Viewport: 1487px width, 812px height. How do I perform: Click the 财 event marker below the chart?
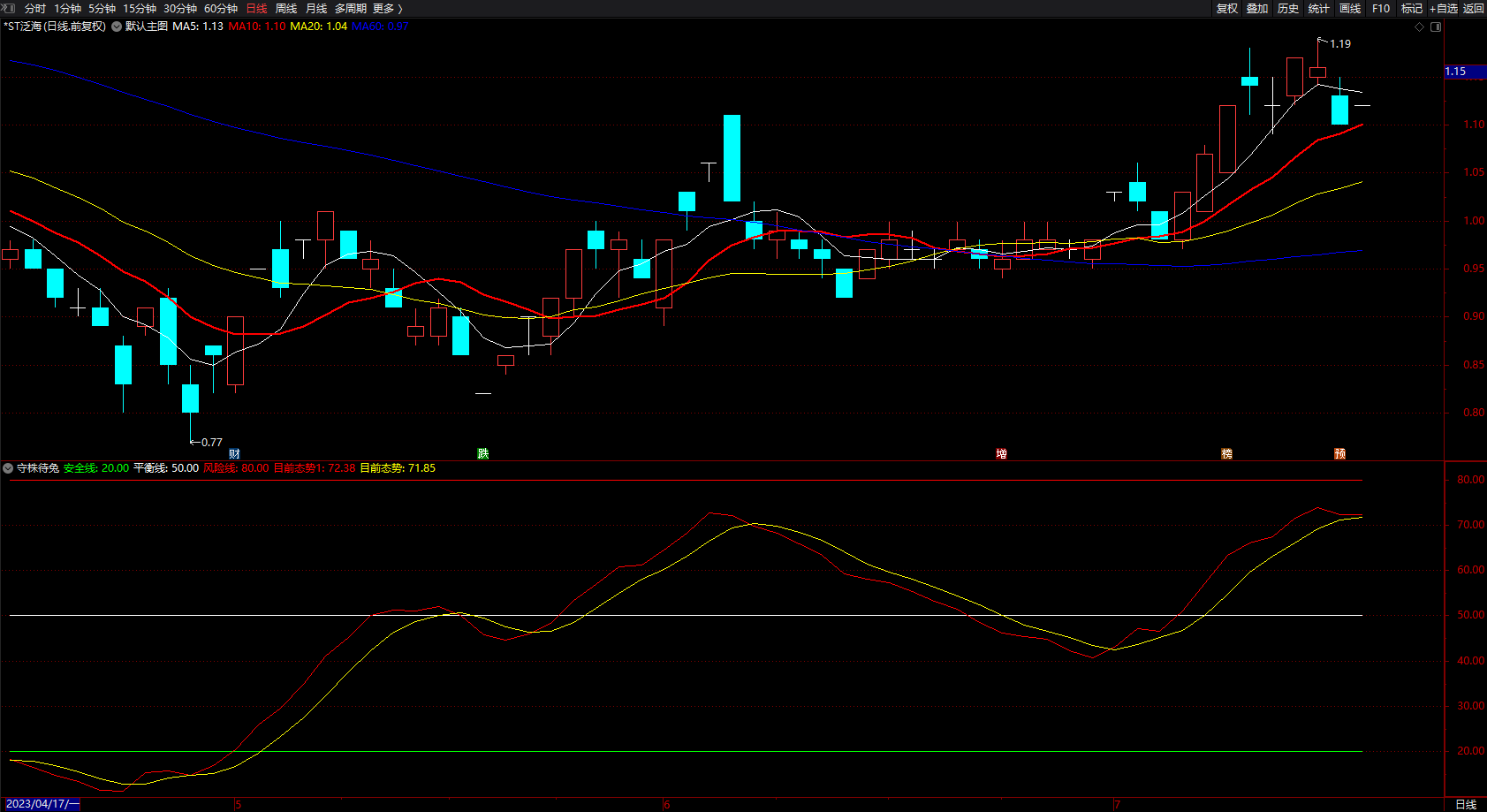234,453
